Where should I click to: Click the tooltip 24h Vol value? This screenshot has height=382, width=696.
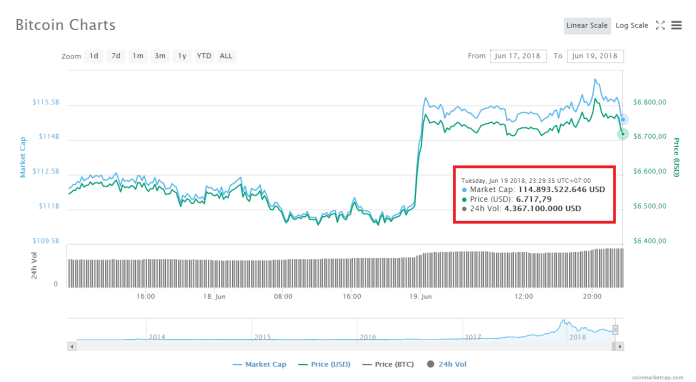pos(542,209)
